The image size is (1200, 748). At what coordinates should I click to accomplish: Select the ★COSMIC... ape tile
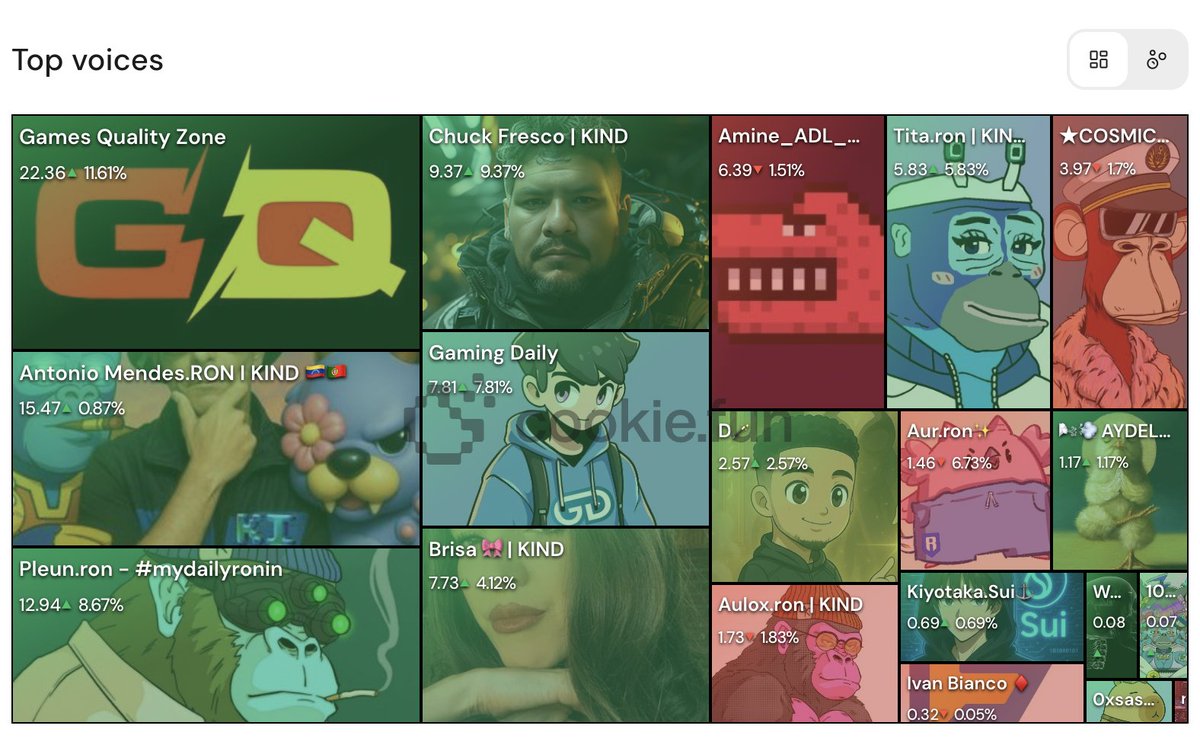pos(1120,262)
